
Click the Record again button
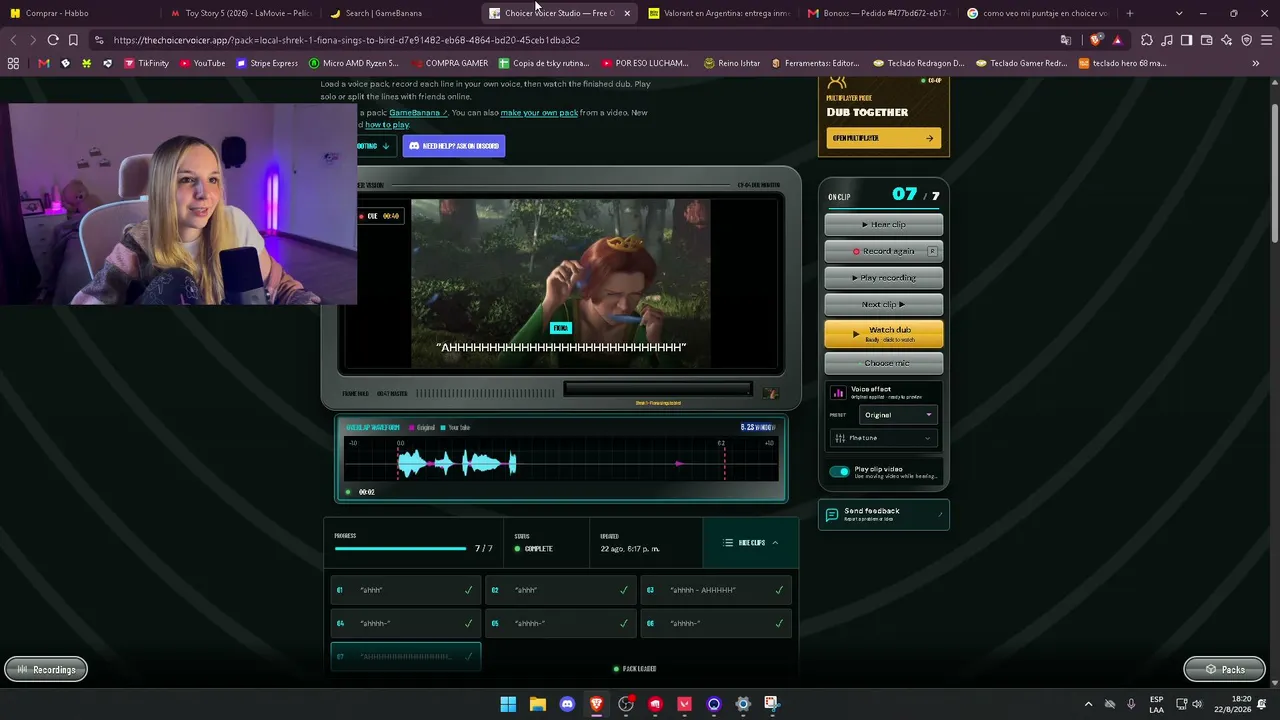pos(884,251)
